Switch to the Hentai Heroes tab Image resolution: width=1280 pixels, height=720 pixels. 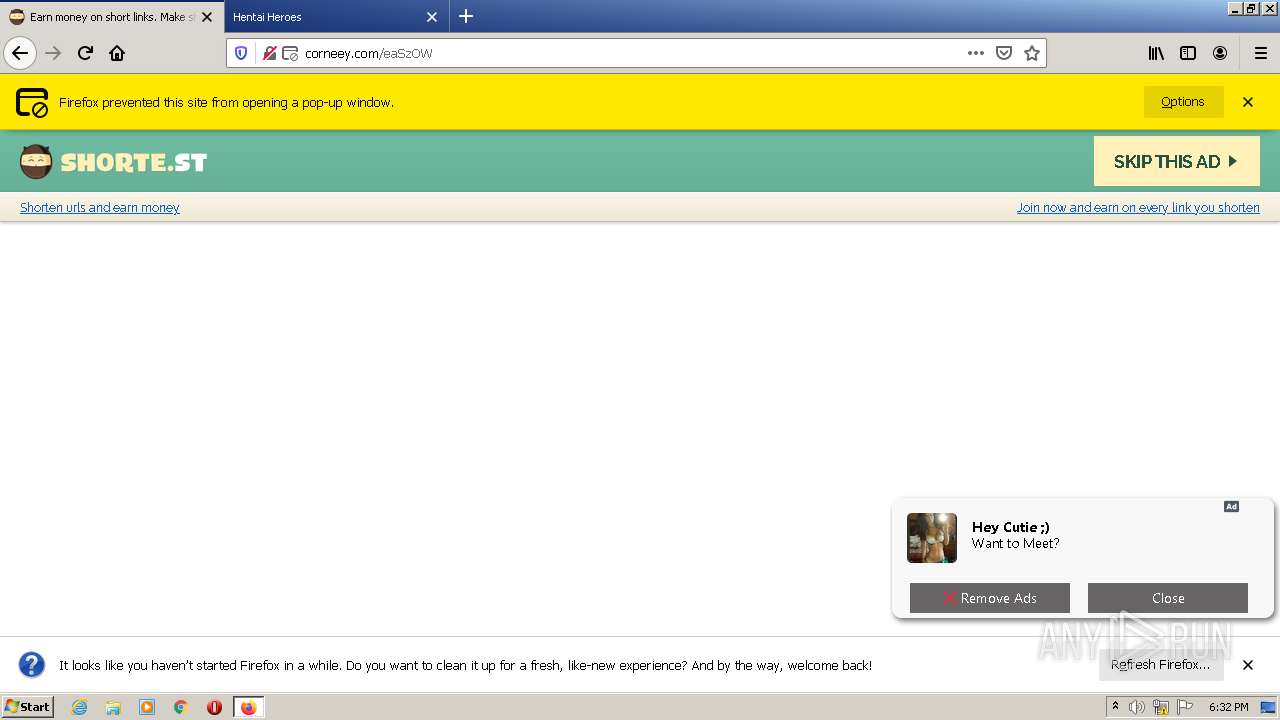point(335,17)
